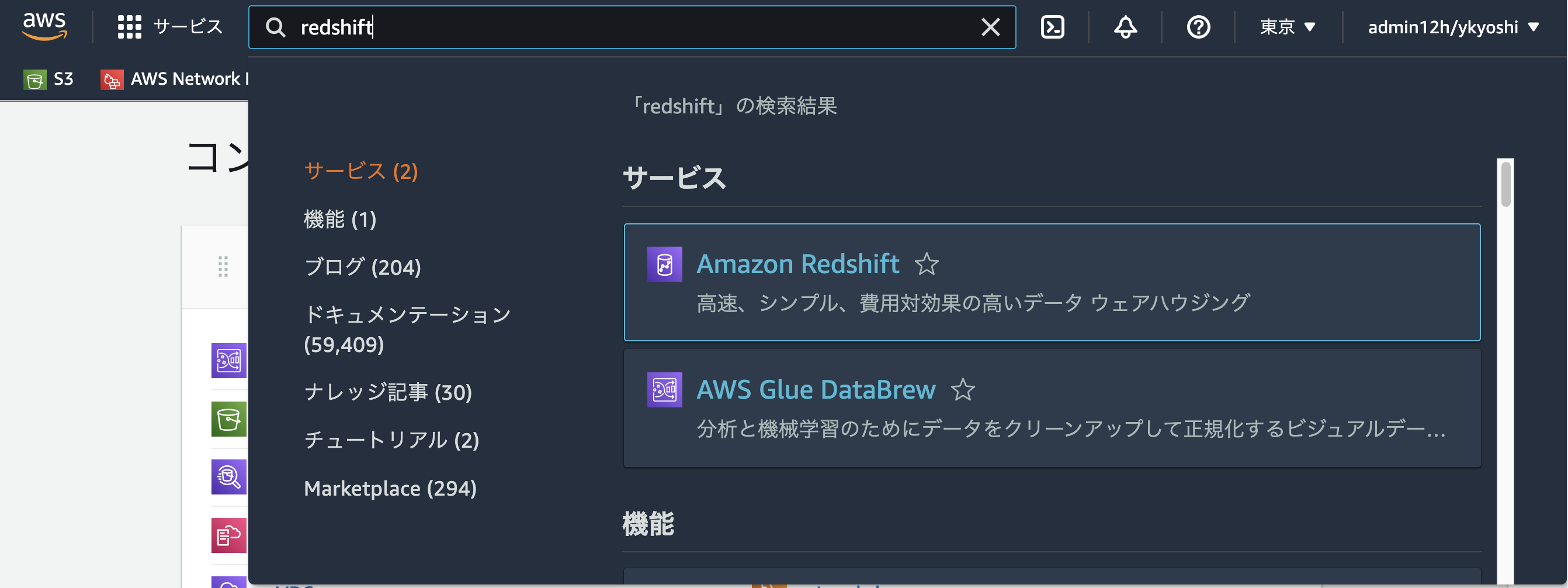
Task: Select the サービス (2) result category
Action: click(361, 171)
